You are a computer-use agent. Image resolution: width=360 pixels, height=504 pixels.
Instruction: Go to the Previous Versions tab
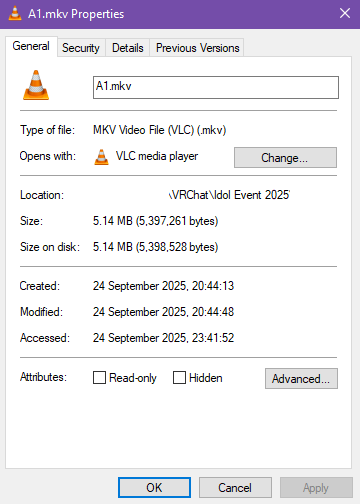(197, 48)
